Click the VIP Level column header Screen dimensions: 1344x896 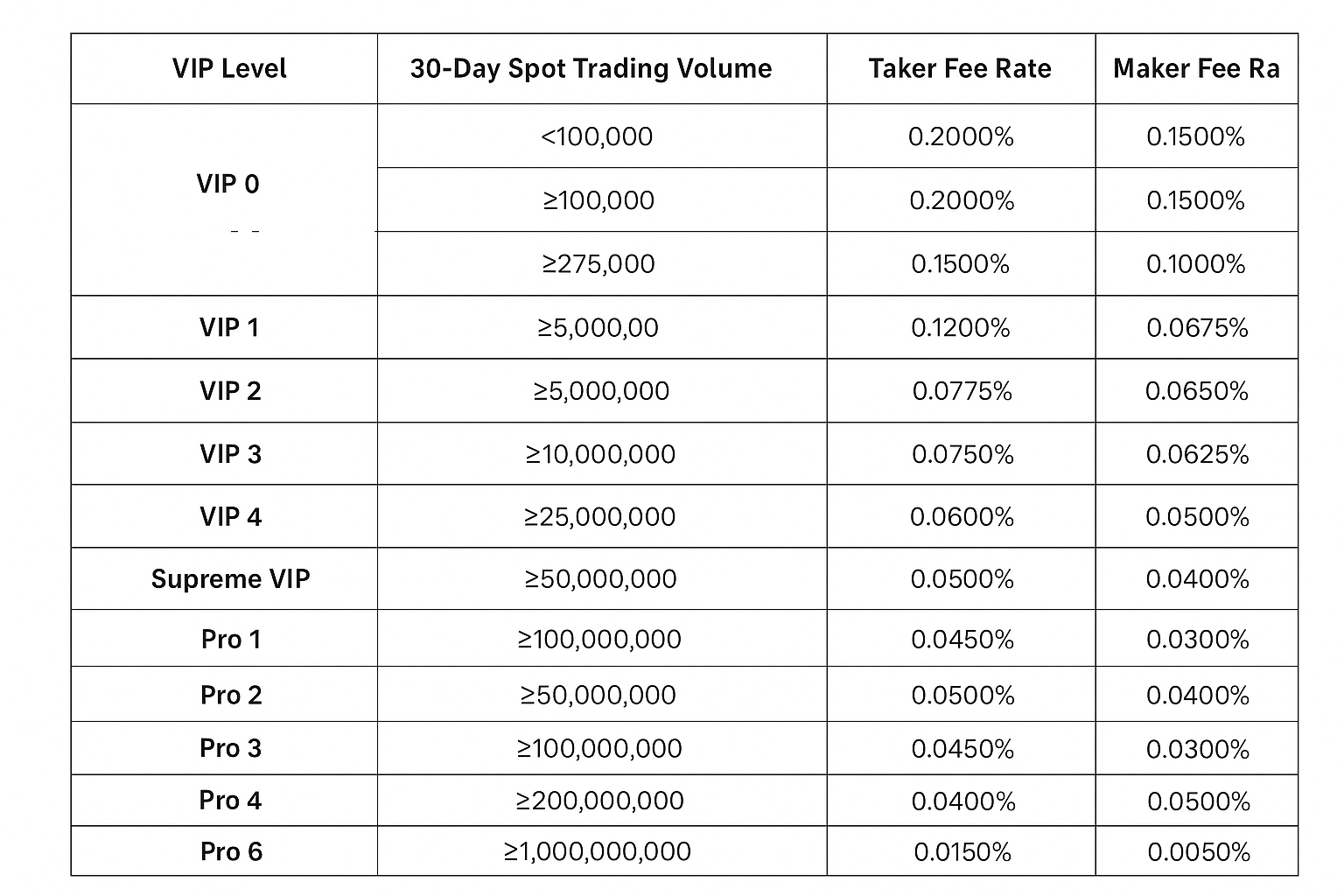229,69
